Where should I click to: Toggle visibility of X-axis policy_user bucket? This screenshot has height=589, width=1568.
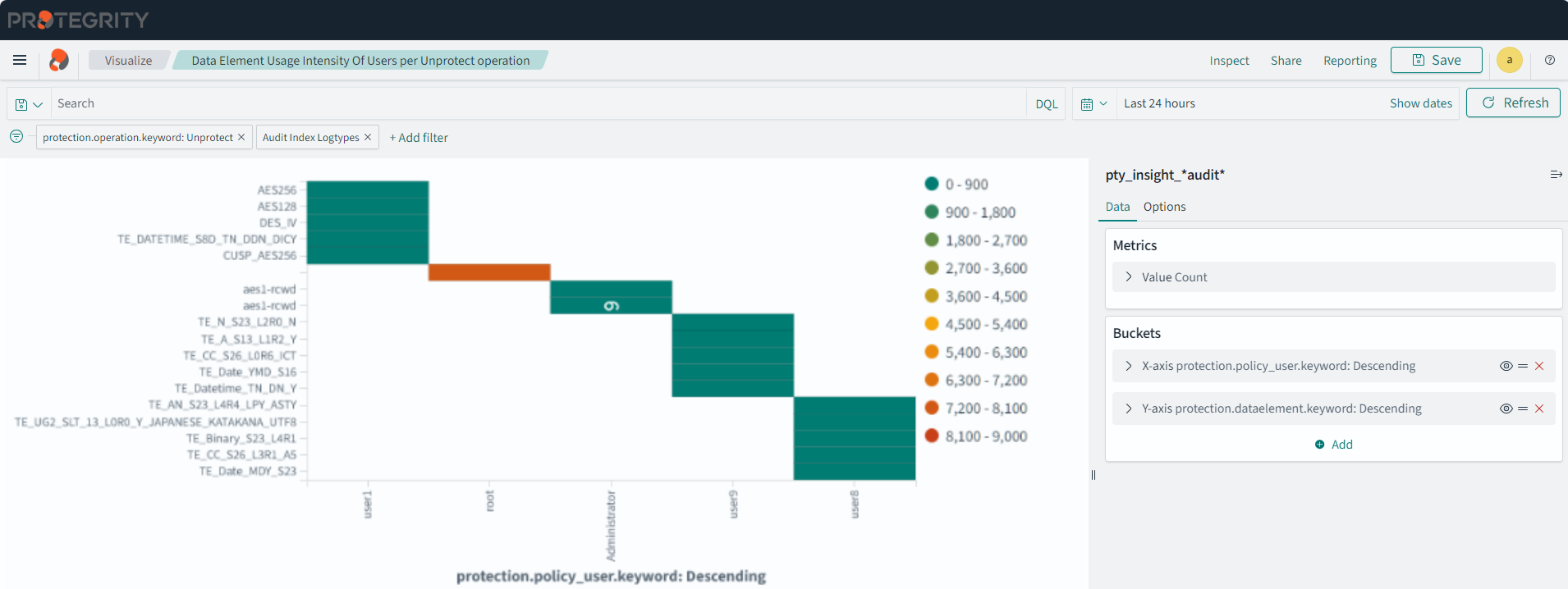tap(1506, 366)
